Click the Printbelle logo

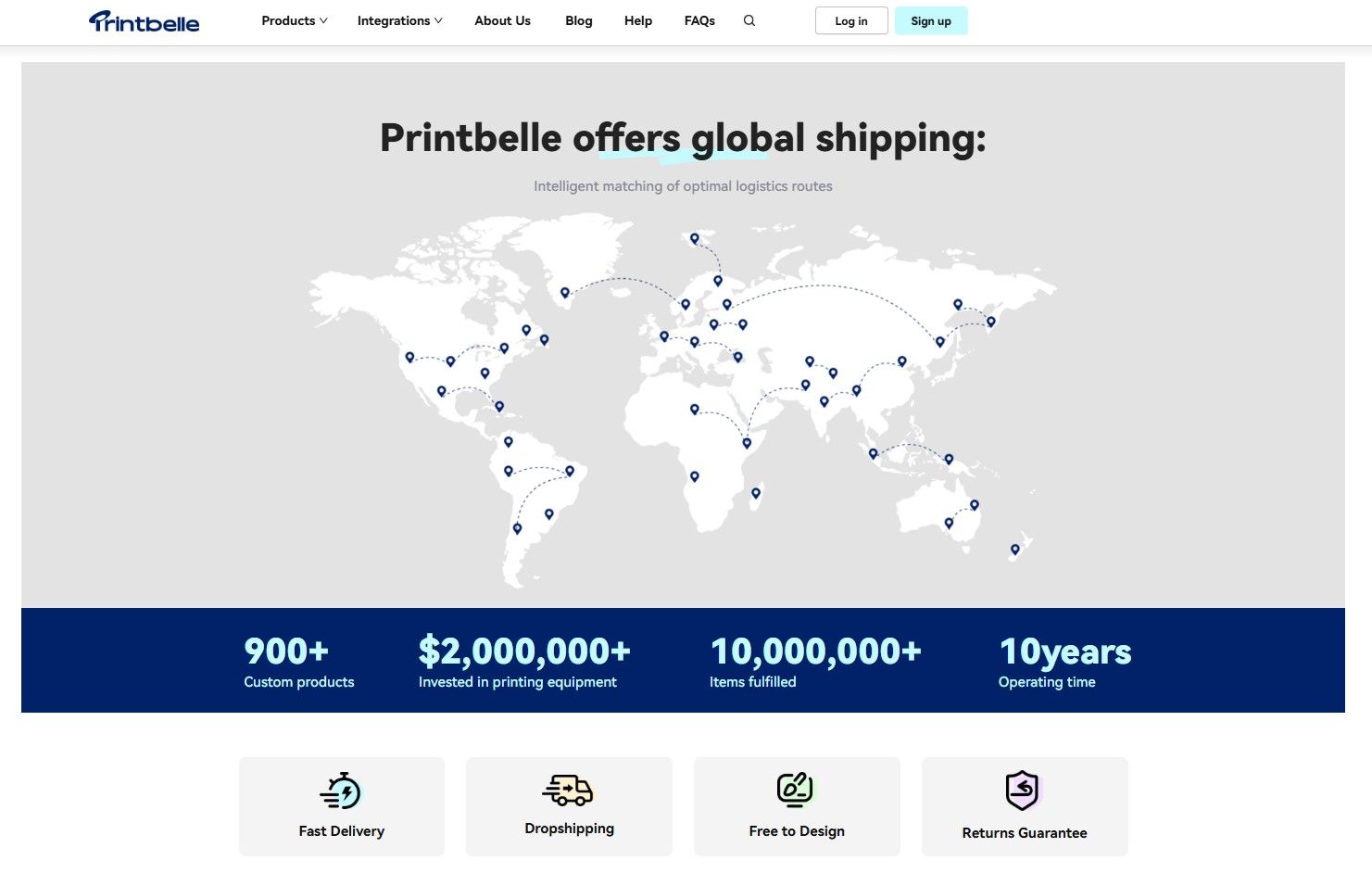click(x=144, y=20)
